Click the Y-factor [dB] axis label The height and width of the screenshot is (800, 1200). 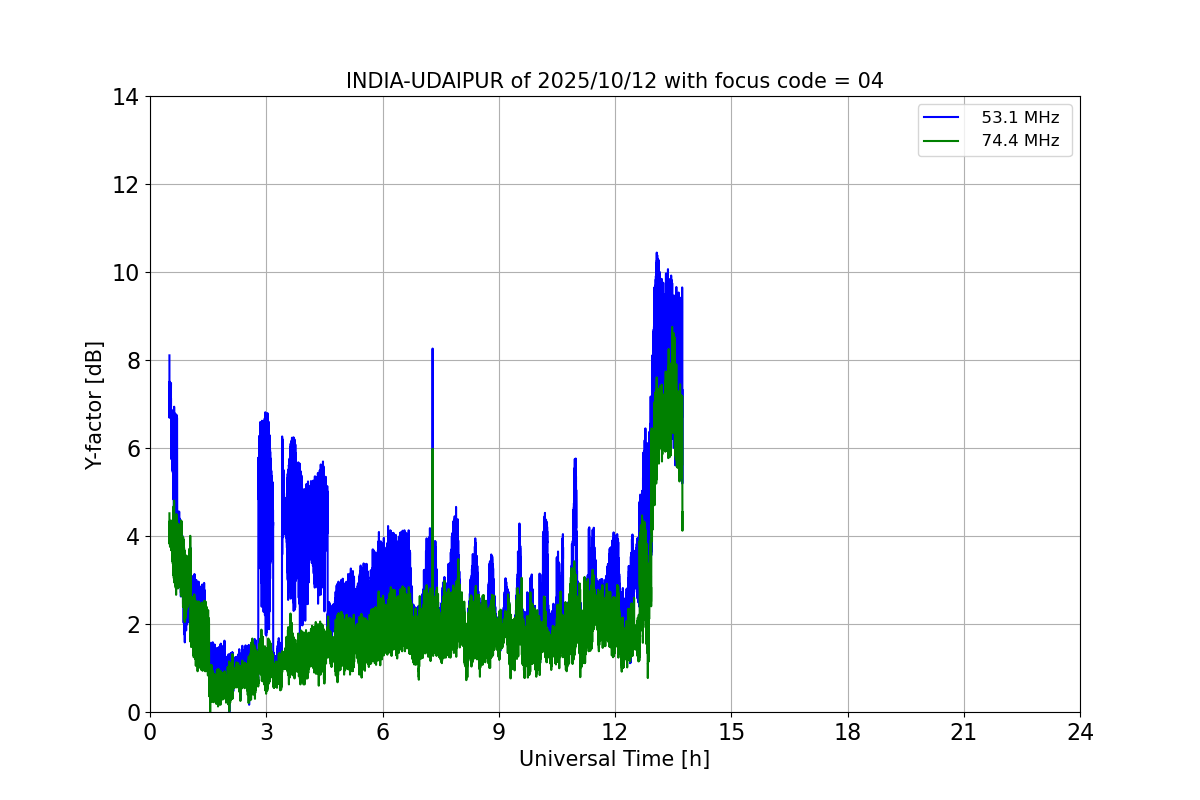coord(94,405)
